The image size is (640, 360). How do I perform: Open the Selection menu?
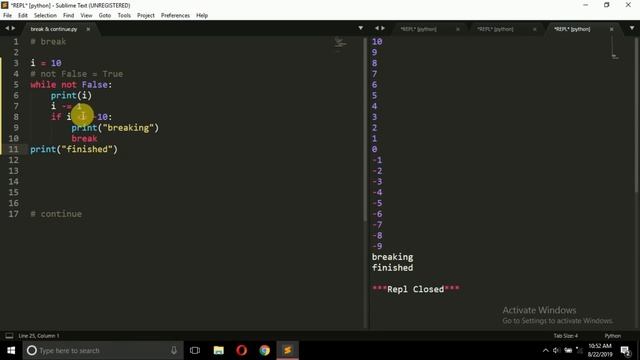45,16
